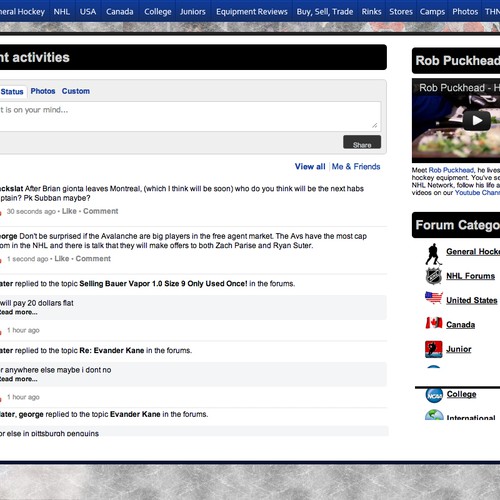Click the what is on your mind field

click(x=190, y=116)
